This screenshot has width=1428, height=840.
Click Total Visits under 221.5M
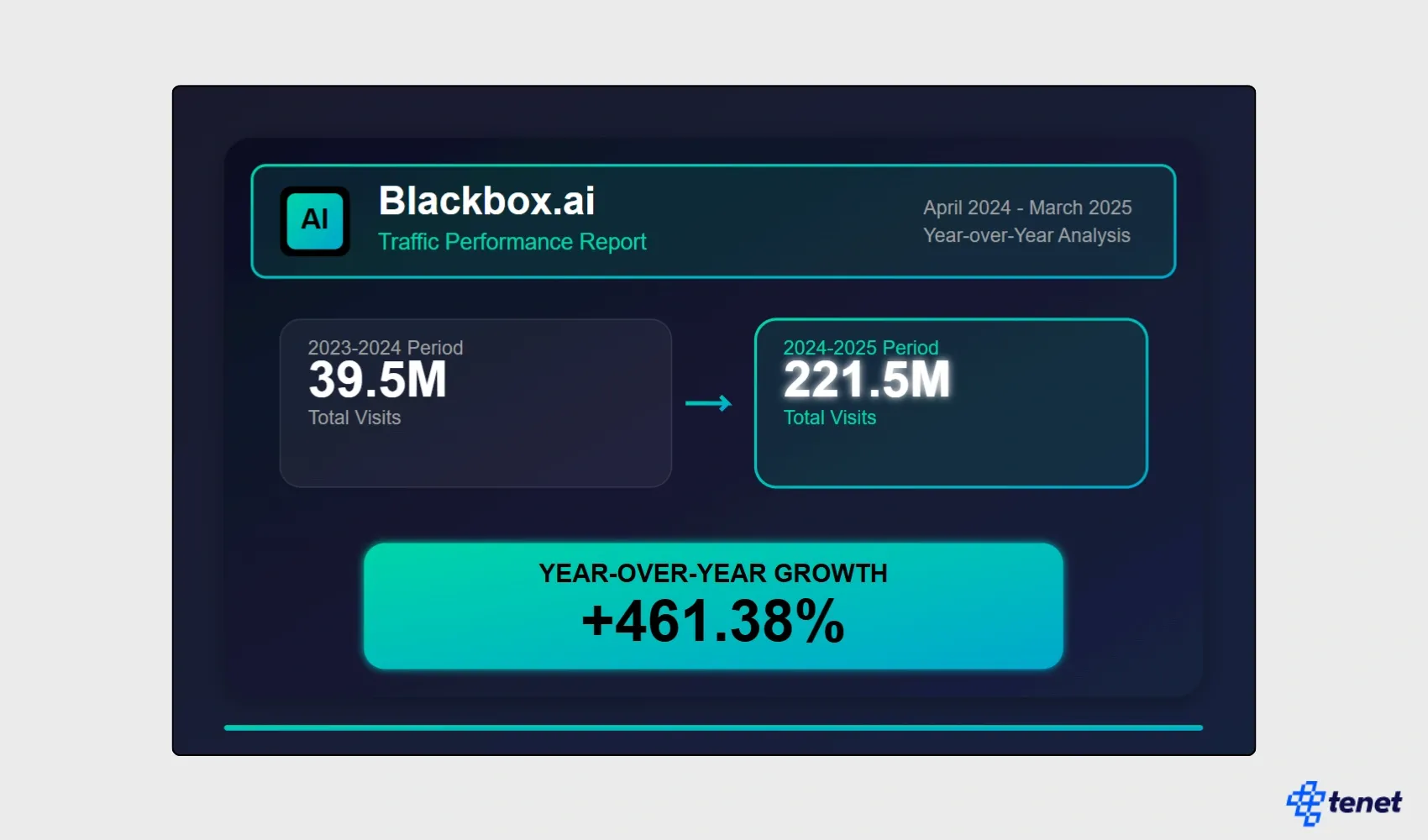tap(829, 417)
